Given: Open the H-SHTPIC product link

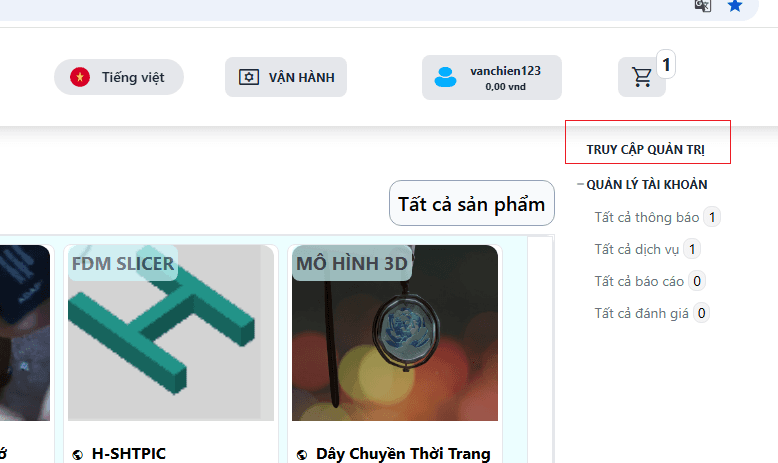Looking at the screenshot, I should (x=129, y=454).
